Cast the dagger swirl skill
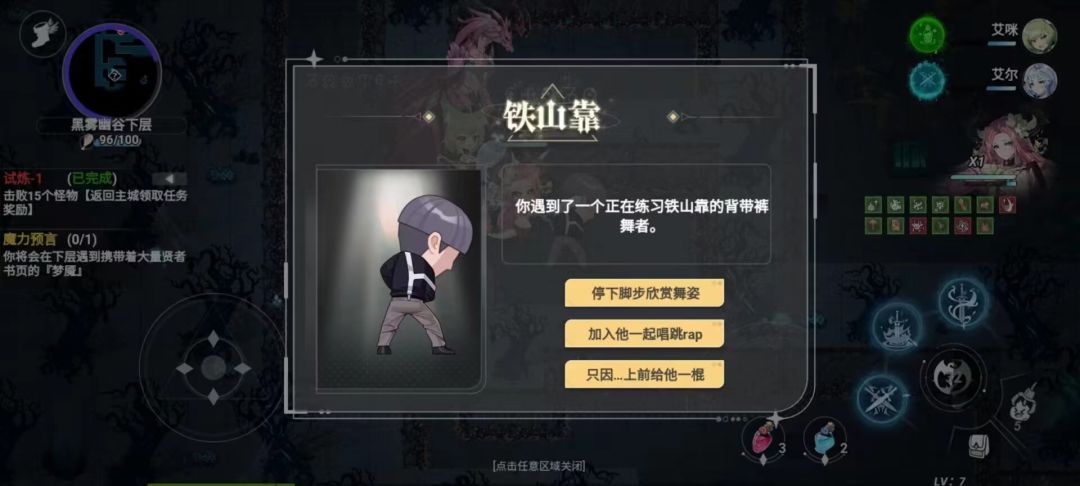 tap(962, 302)
